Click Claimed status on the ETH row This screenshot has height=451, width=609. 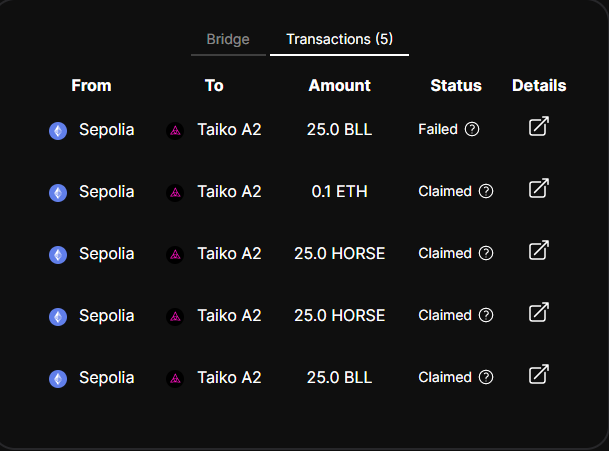tap(444, 191)
